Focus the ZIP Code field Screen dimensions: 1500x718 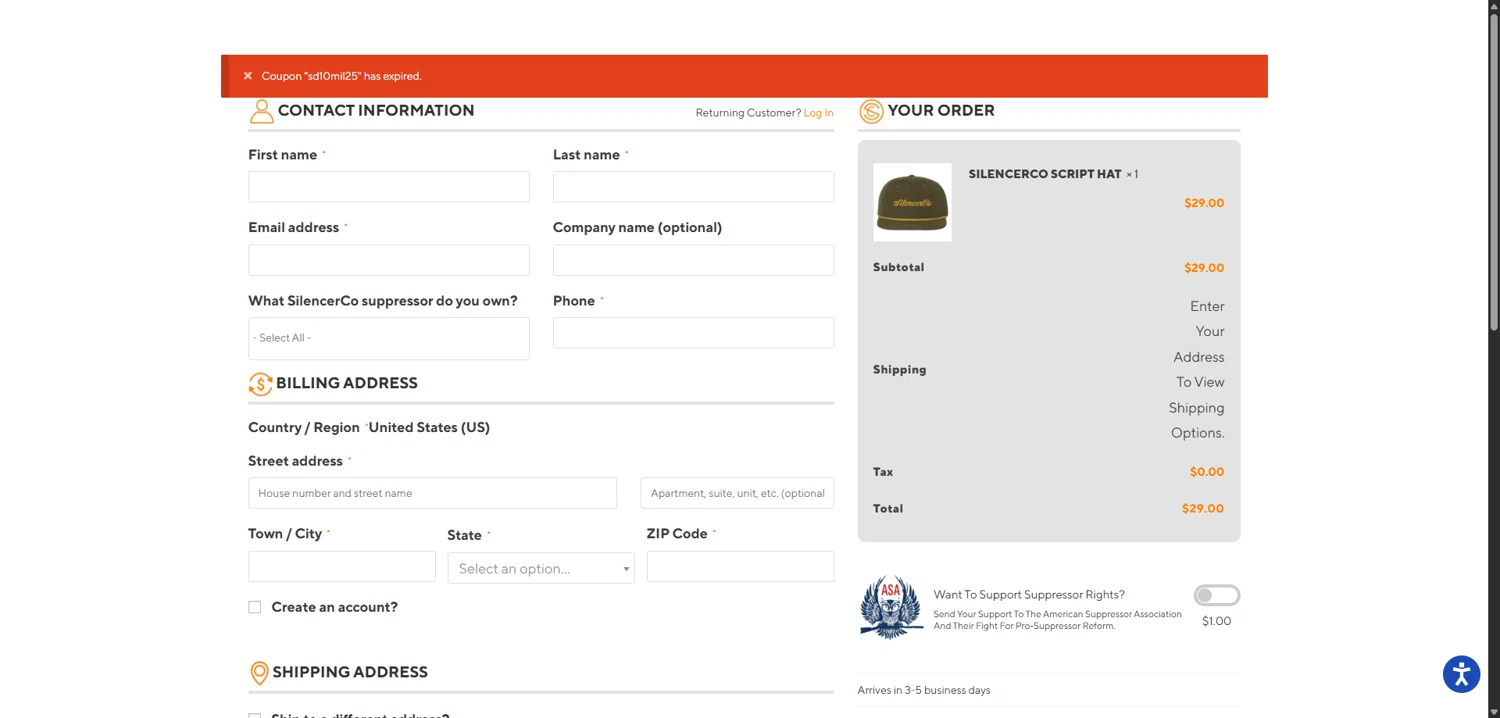pos(740,566)
